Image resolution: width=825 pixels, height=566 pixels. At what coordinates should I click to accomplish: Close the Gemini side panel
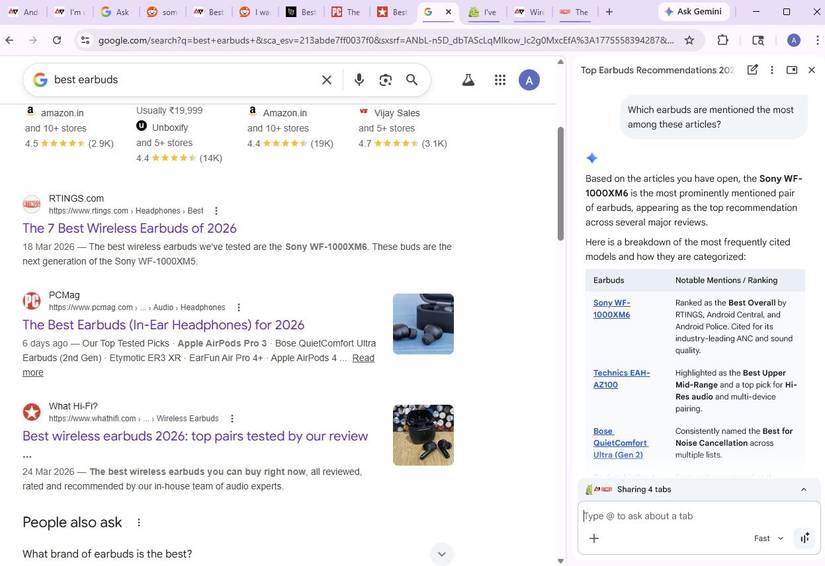pos(811,70)
